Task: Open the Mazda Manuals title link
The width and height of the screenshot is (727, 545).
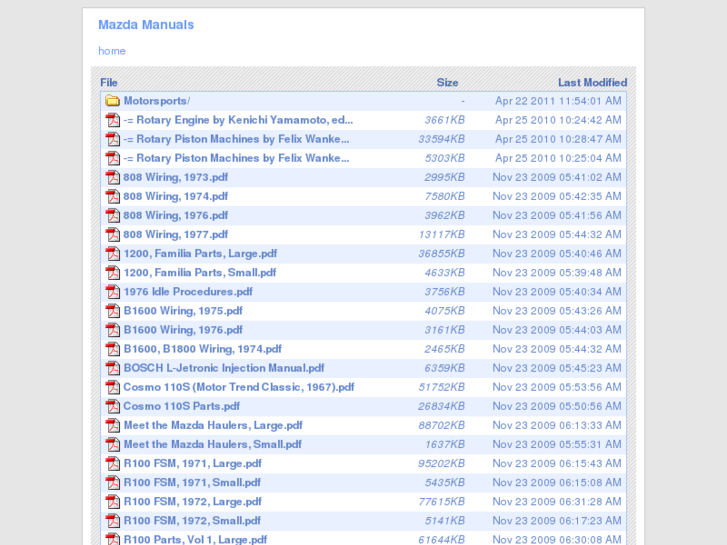Action: pos(146,25)
